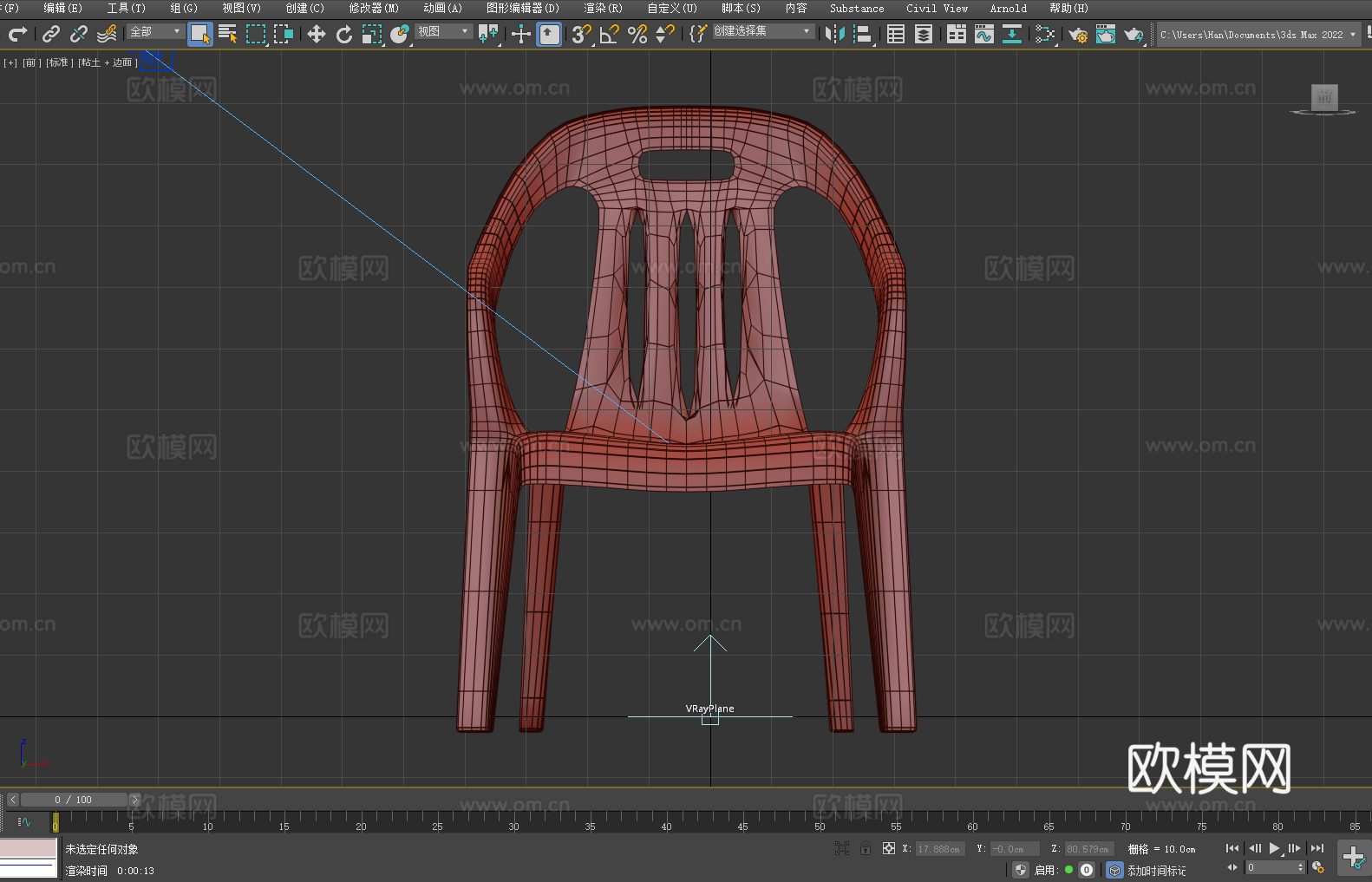Toggle Window/Crossing selection icon
The image size is (1372, 882).
284,34
